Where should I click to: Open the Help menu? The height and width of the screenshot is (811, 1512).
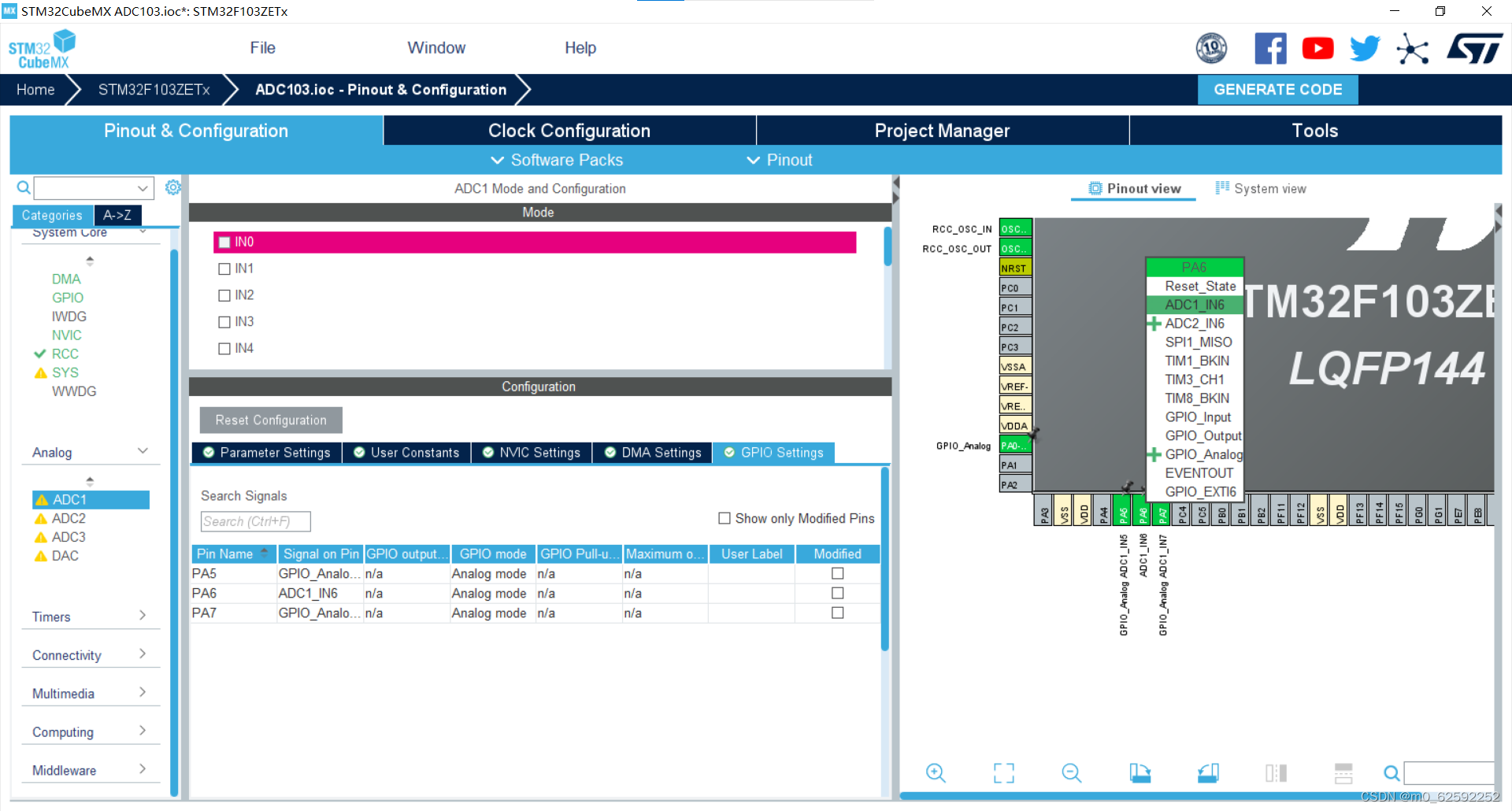point(580,48)
